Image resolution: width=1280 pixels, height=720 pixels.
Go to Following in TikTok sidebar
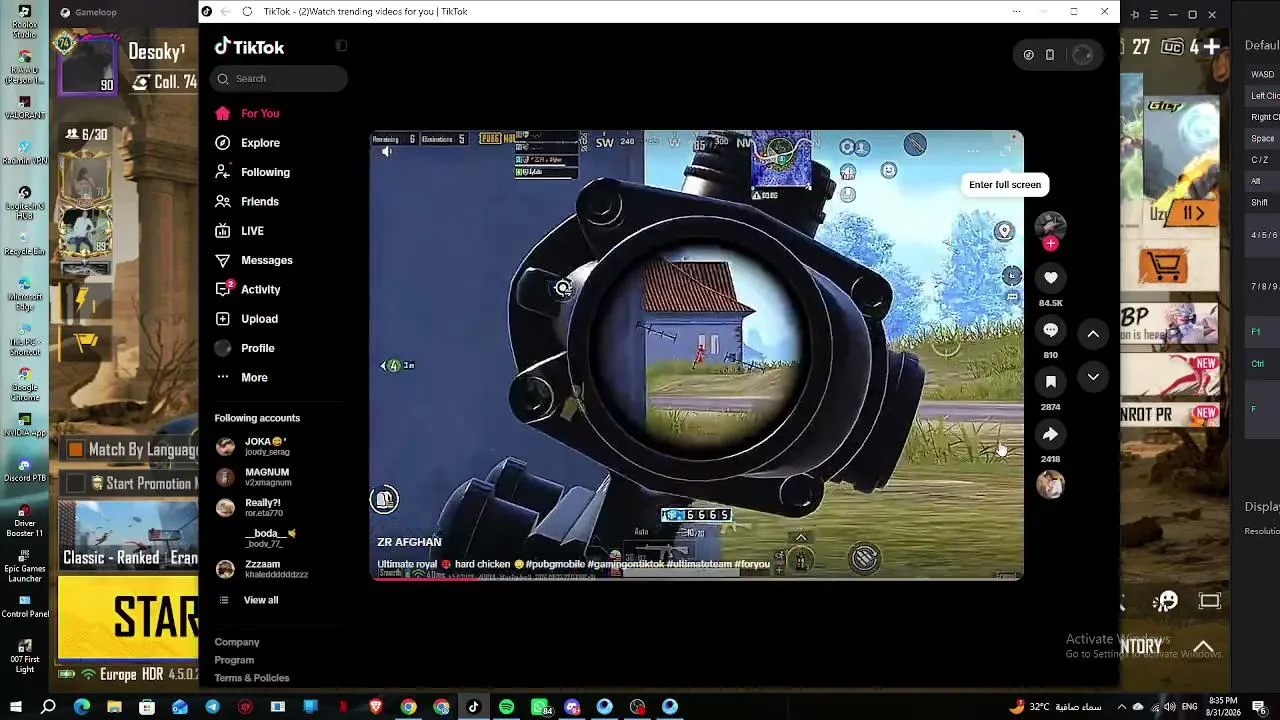252,172
